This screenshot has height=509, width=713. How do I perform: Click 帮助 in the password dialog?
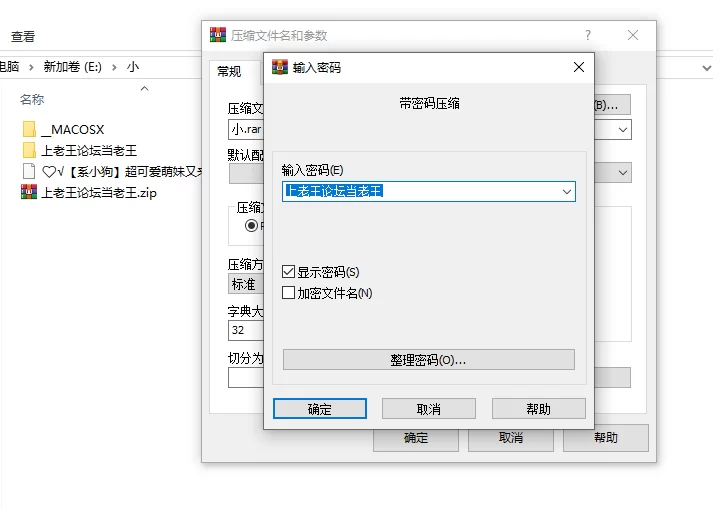539,408
